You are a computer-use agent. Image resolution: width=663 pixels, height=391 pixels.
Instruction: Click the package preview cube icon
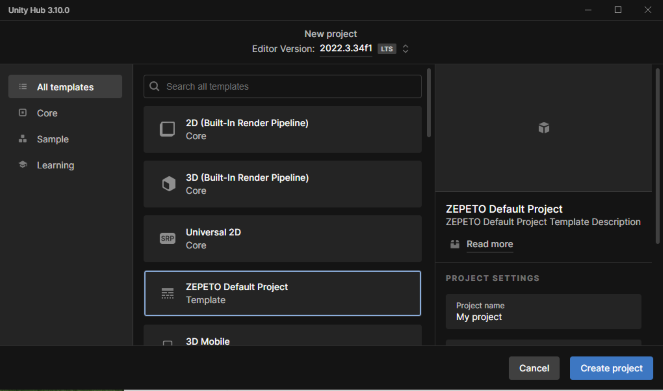[544, 128]
